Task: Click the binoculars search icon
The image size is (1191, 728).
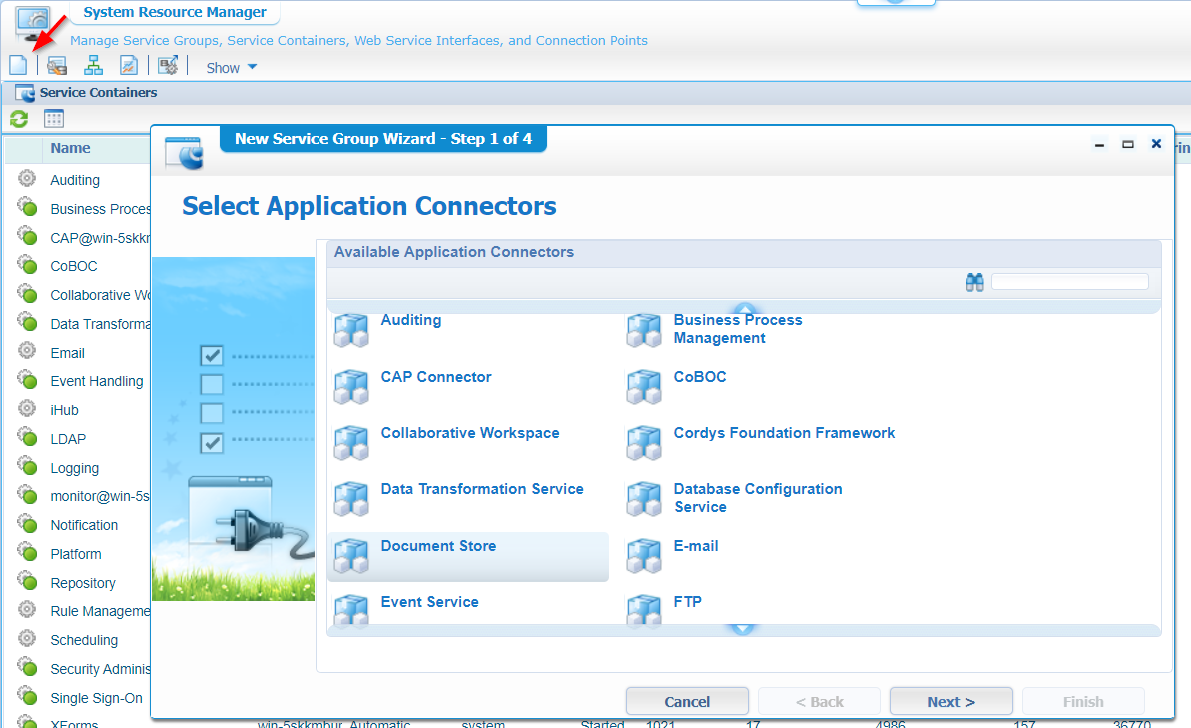Action: click(x=974, y=282)
